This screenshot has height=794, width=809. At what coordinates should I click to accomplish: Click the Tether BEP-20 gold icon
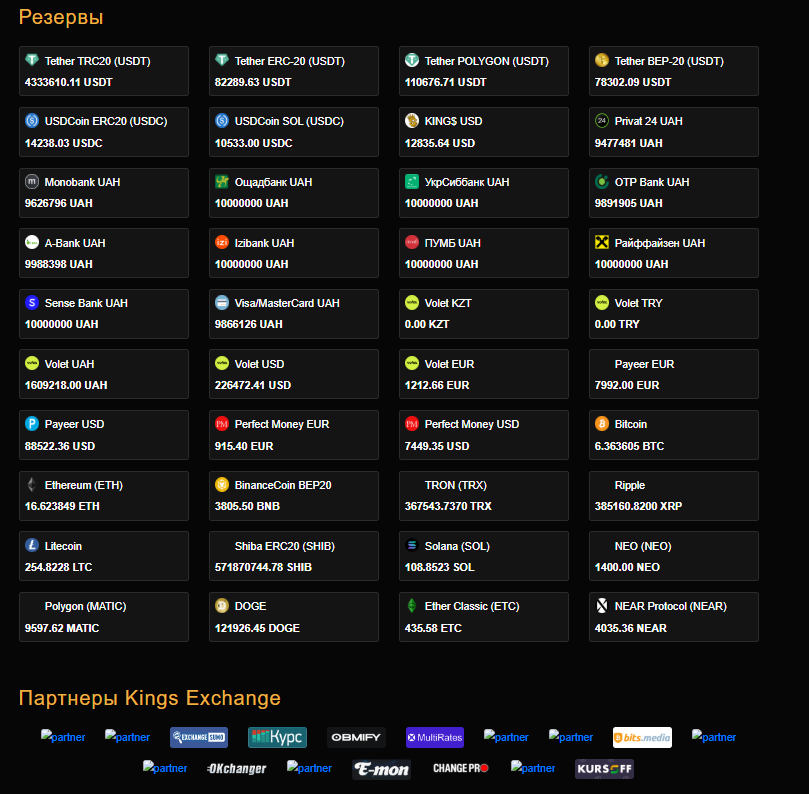tap(602, 60)
